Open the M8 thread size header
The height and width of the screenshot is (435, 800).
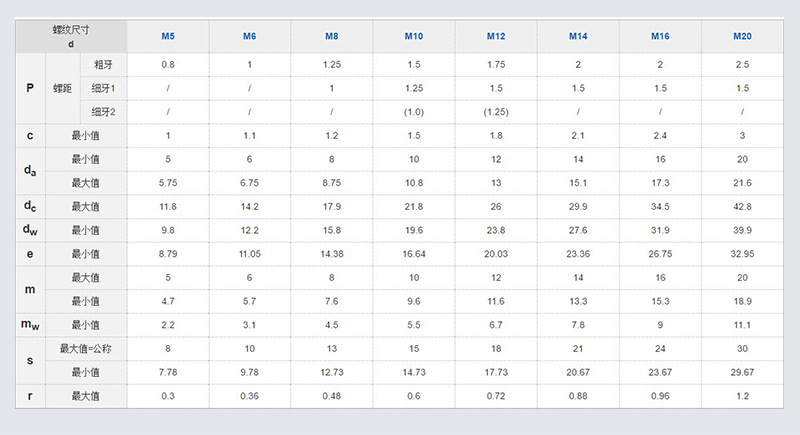[x=331, y=37]
